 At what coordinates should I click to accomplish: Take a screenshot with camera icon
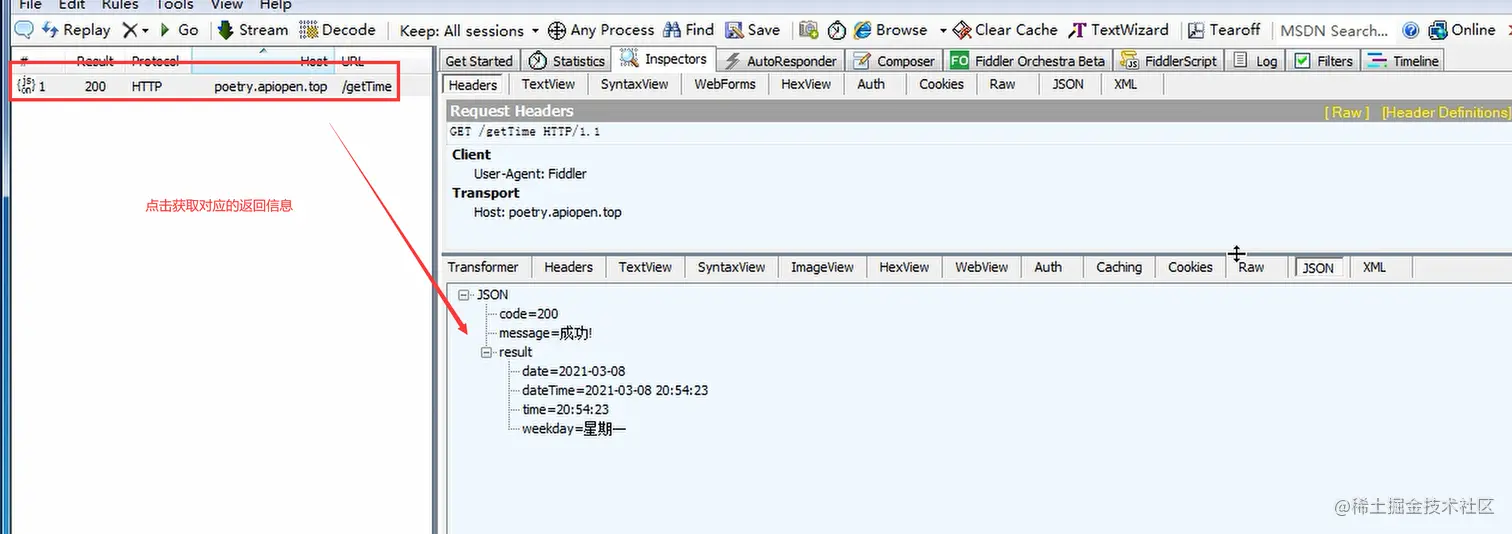(x=808, y=30)
